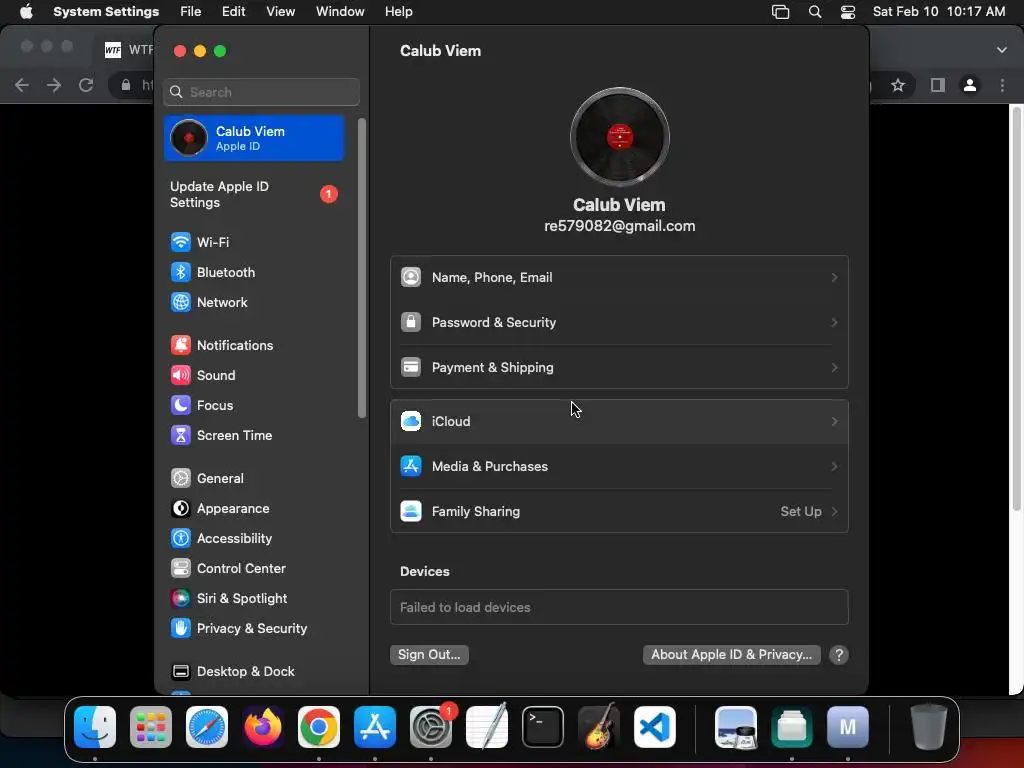This screenshot has height=768, width=1024.
Task: Open App Store from the Dock
Action: 375,727
